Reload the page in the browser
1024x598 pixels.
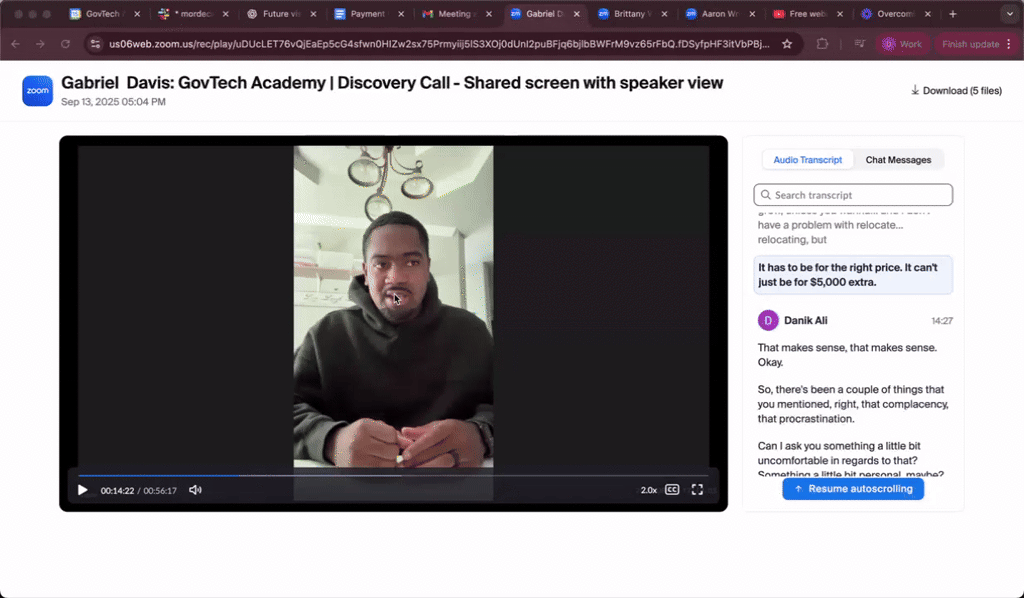coord(65,44)
